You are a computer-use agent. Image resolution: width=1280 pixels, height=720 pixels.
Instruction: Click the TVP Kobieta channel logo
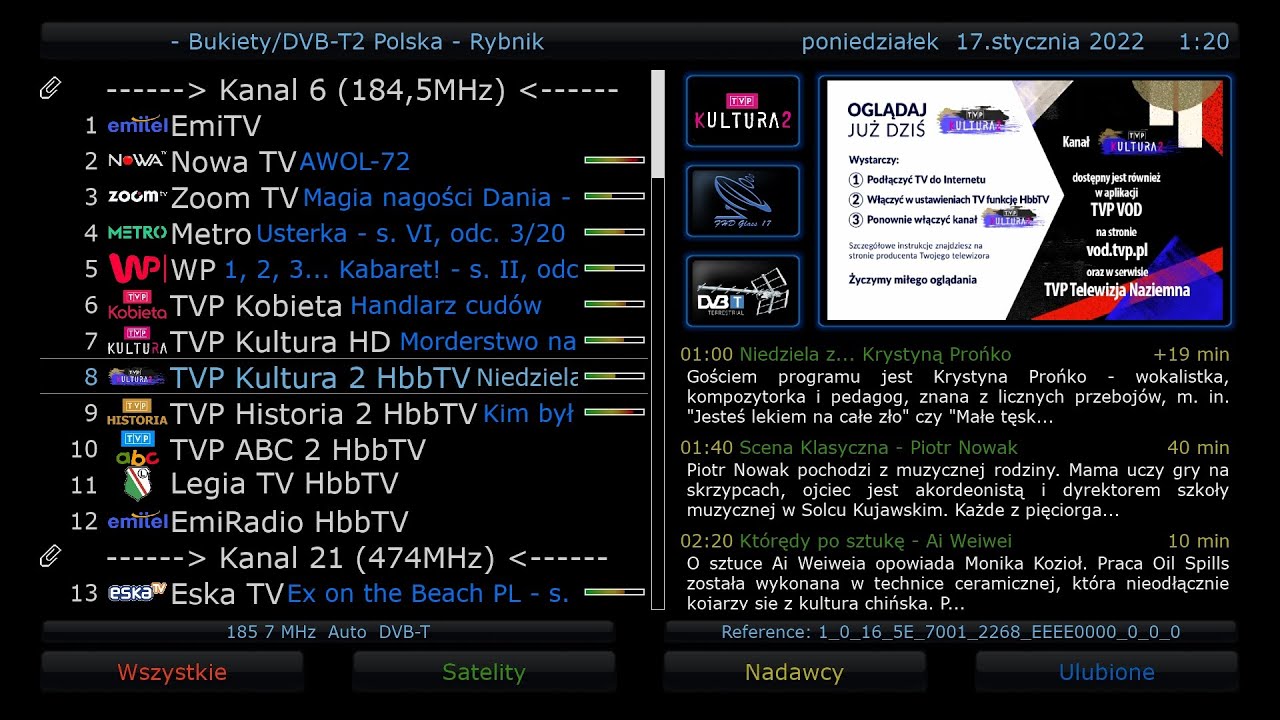137,305
